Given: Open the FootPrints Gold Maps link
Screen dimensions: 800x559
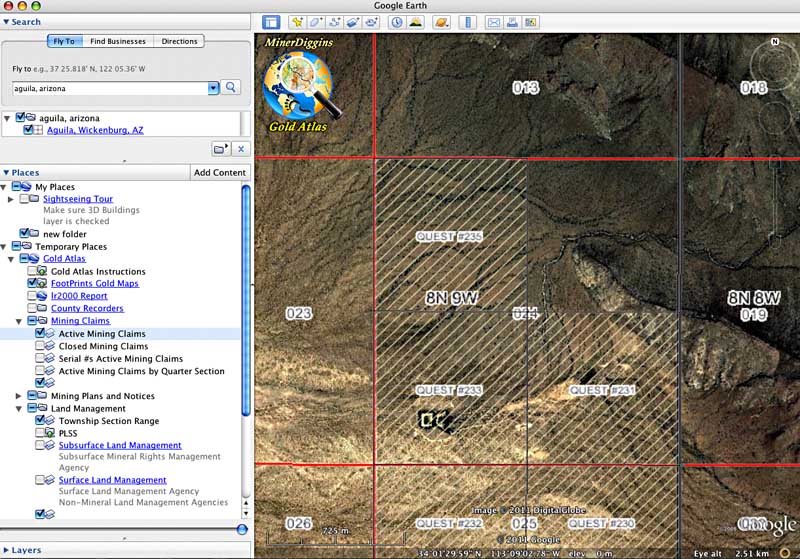Looking at the screenshot, I should (x=94, y=283).
